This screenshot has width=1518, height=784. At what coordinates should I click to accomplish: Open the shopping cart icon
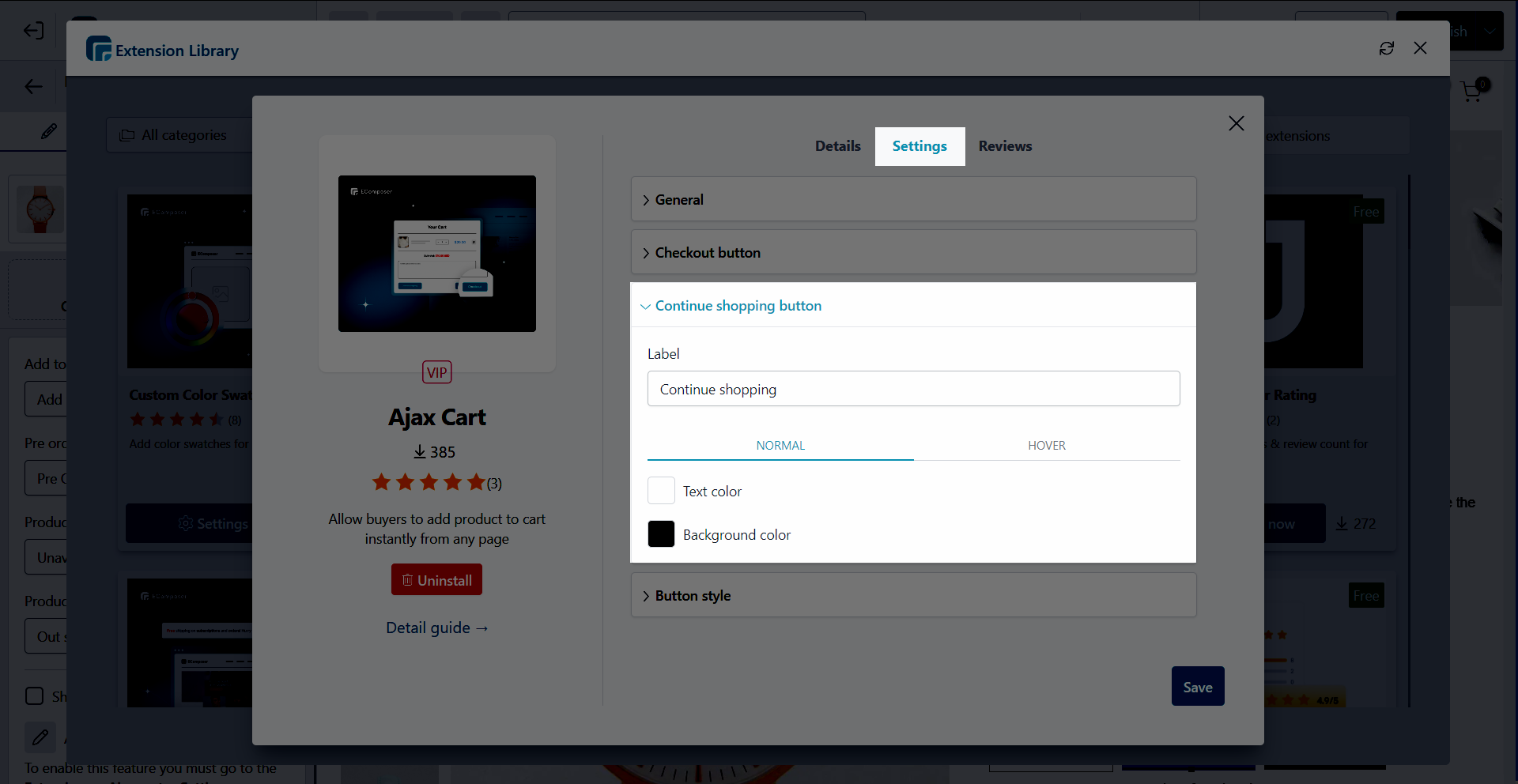1473,91
